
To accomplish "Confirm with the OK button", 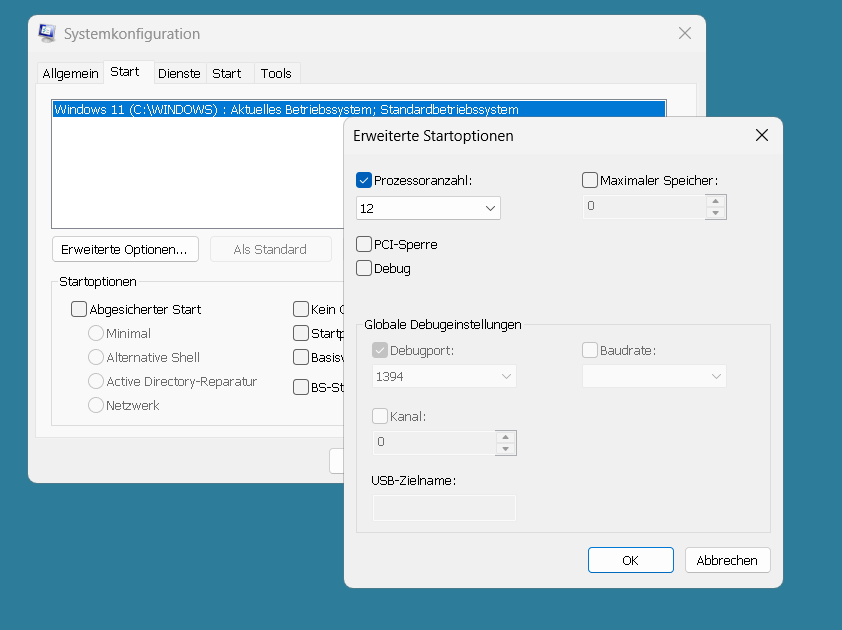I will click(630, 560).
